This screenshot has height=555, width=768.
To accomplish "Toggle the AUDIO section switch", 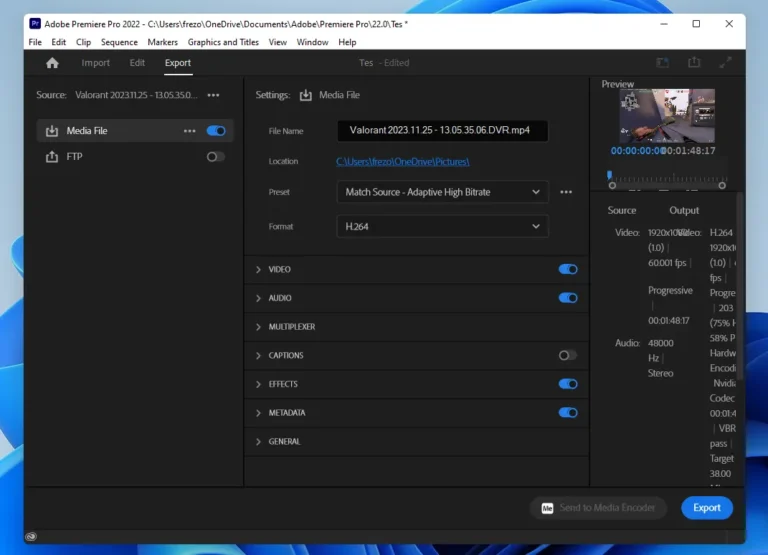I will coord(568,298).
